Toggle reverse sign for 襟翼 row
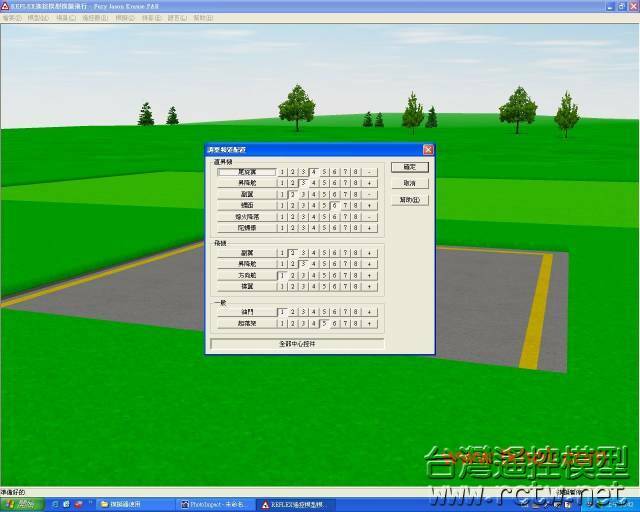Screen dimensions: 640x512 pos(369,287)
